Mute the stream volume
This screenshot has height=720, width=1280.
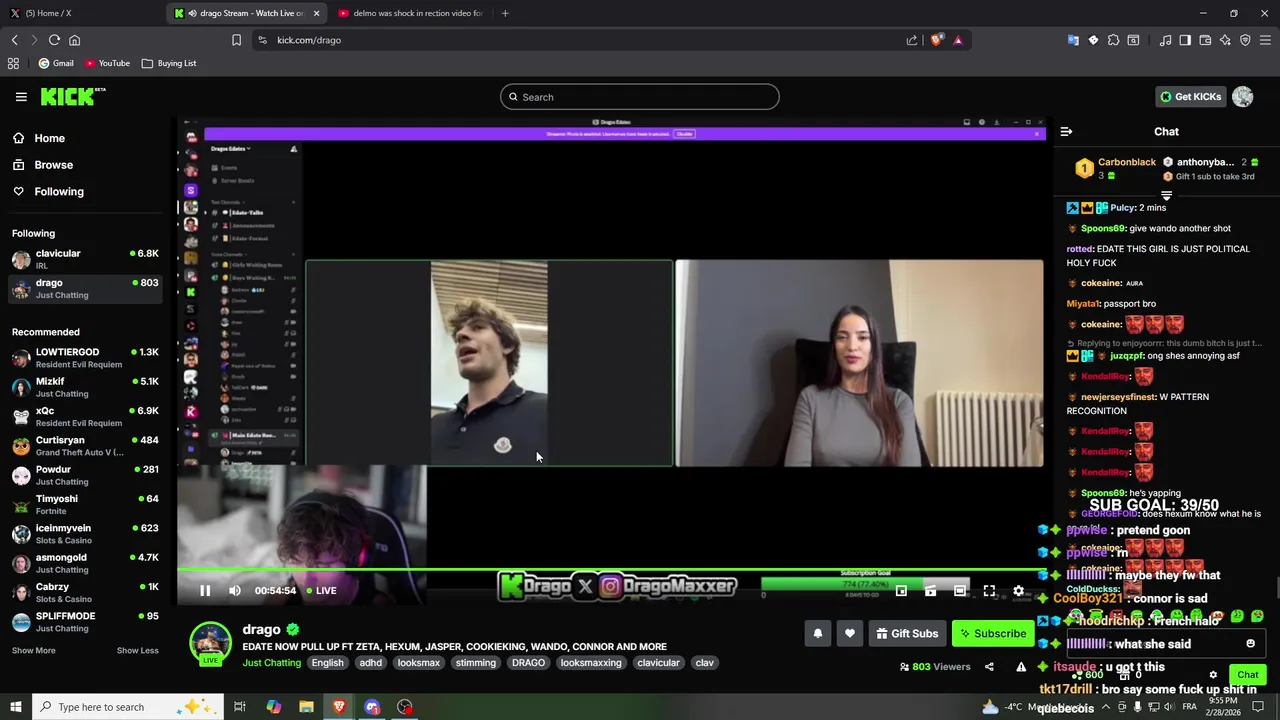click(235, 591)
